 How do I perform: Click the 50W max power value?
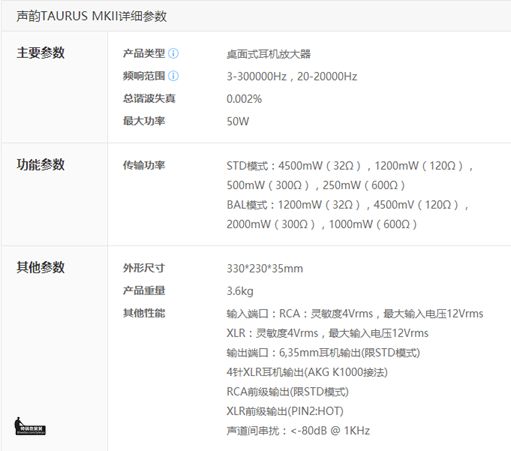click(238, 121)
